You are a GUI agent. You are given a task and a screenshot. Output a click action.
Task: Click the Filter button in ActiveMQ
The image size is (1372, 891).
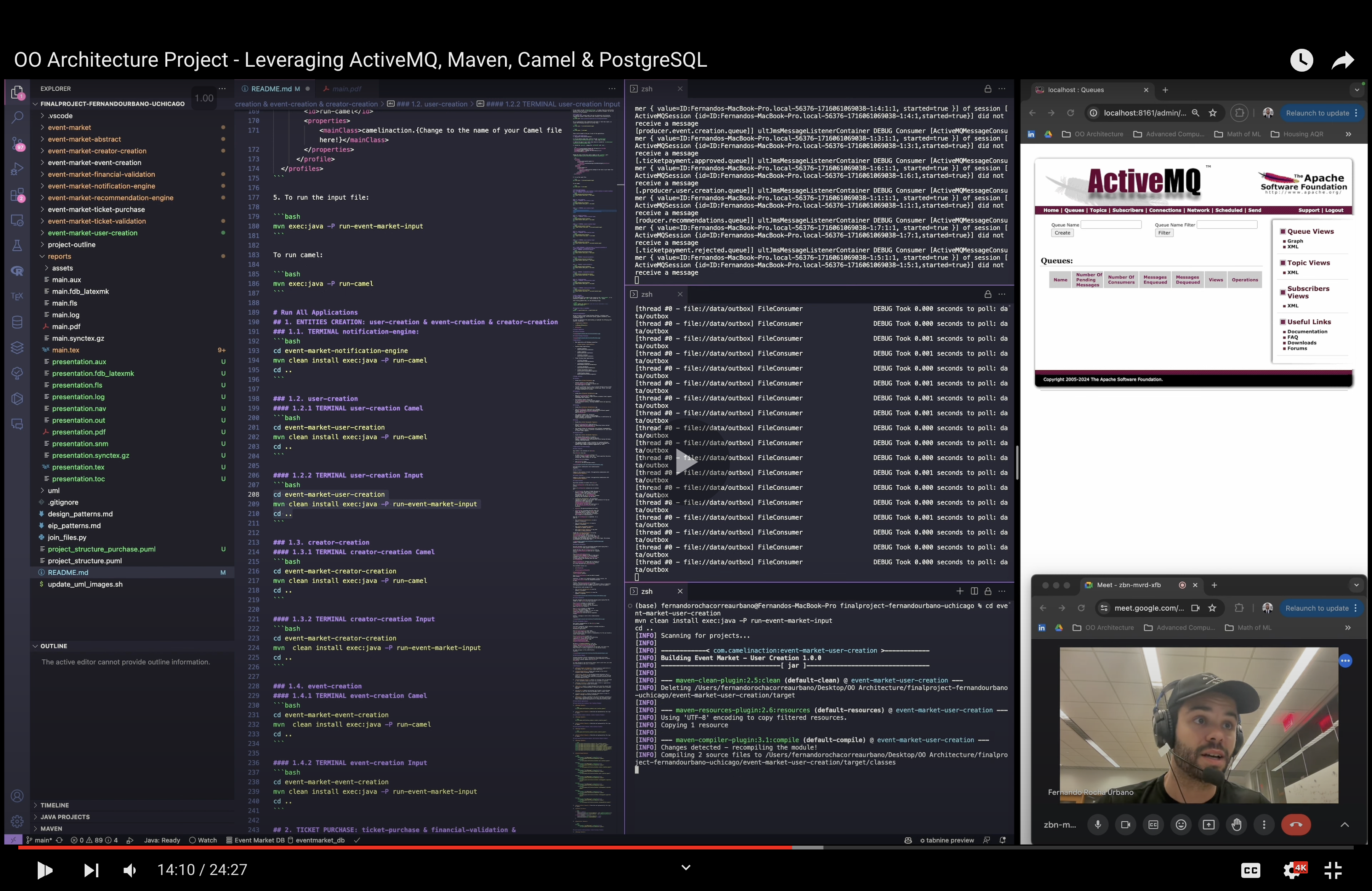[1164, 233]
